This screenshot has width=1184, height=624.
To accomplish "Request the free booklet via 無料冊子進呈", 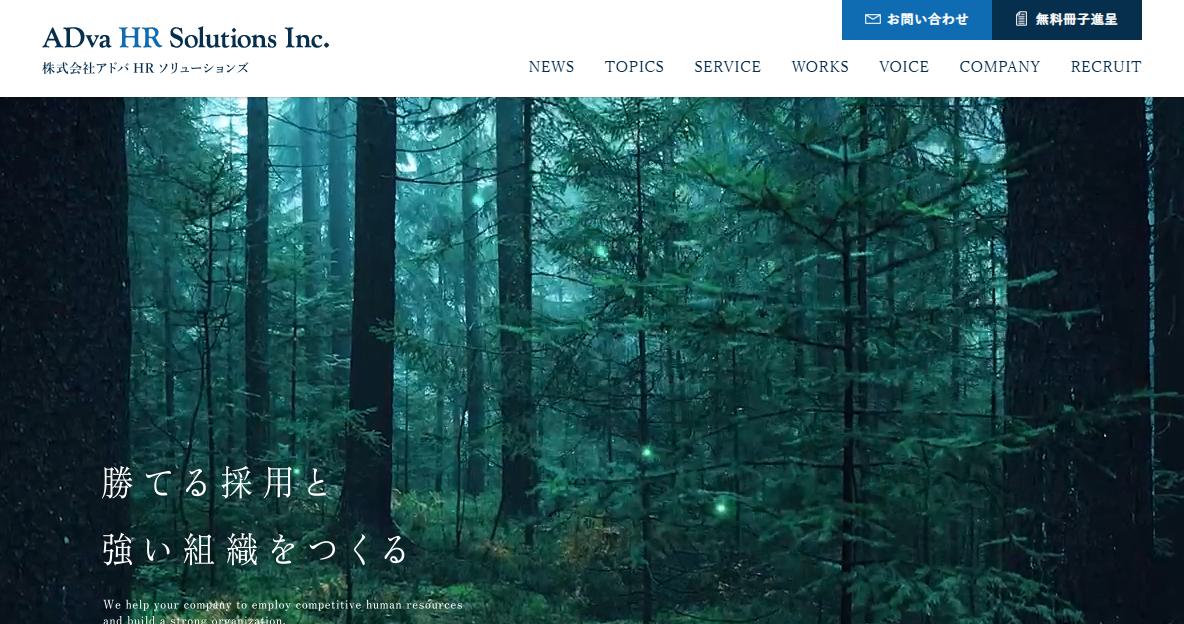I will pos(1067,20).
